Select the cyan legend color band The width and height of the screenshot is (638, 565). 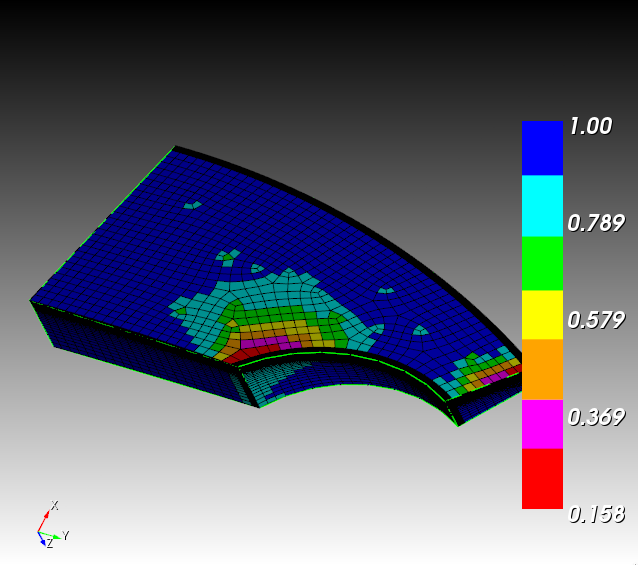pos(542,205)
